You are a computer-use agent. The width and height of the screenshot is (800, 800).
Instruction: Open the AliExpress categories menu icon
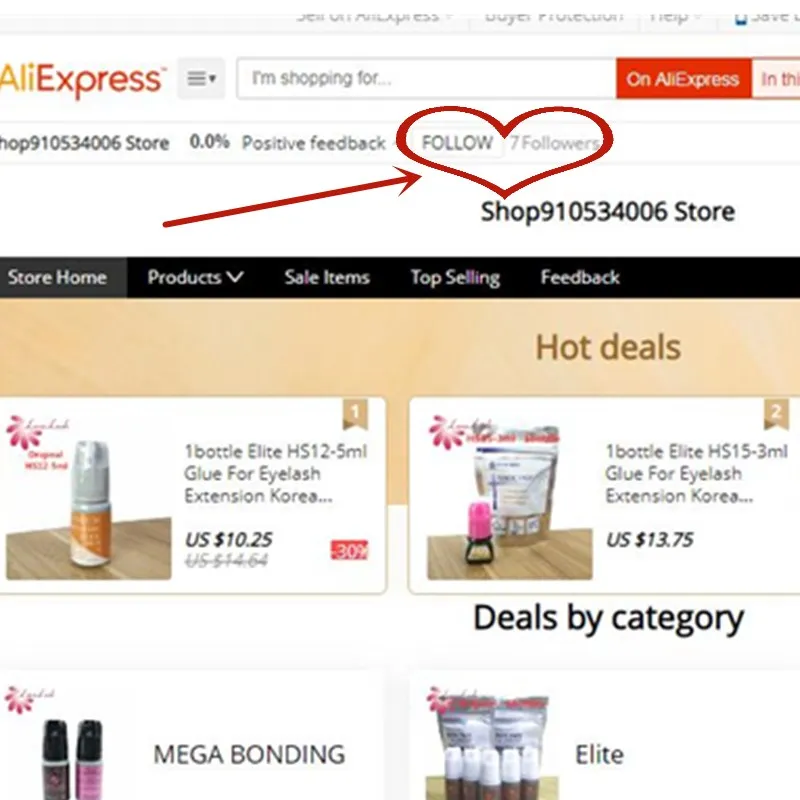(x=202, y=79)
